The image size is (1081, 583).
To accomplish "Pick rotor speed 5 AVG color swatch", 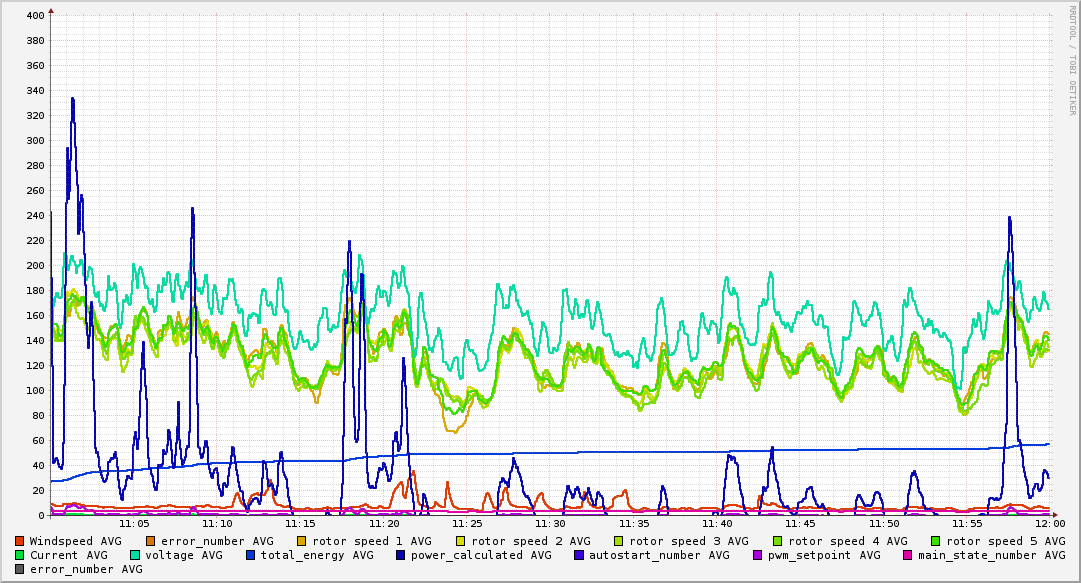I will pyautogui.click(x=936, y=542).
